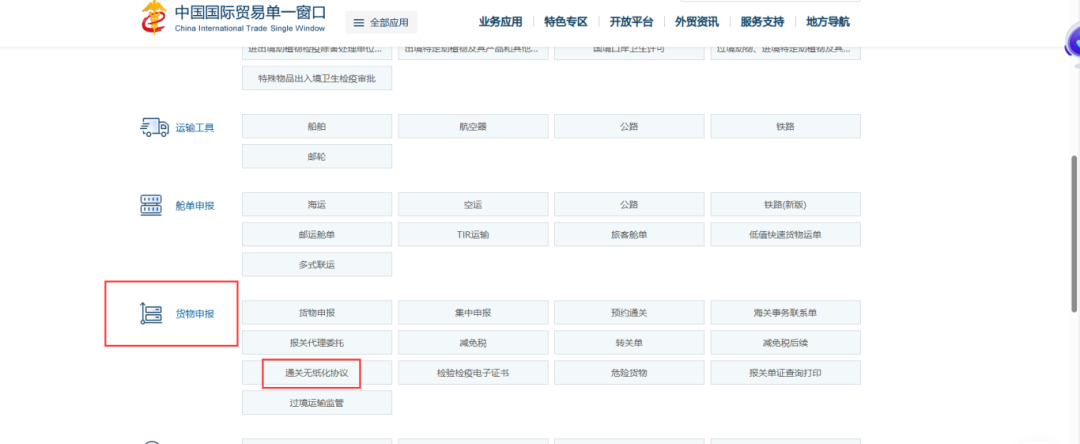Screen dimensions: 1080x444
Task: Click the 过境运输监管 link
Action: [x=316, y=403]
